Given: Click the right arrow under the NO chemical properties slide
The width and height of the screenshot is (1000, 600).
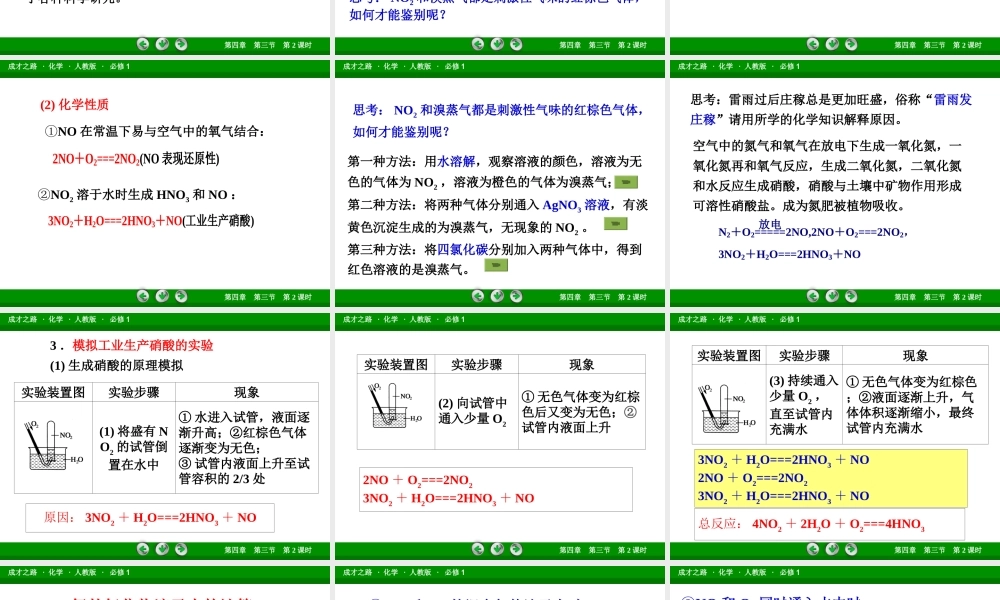Looking at the screenshot, I should pos(181,296).
